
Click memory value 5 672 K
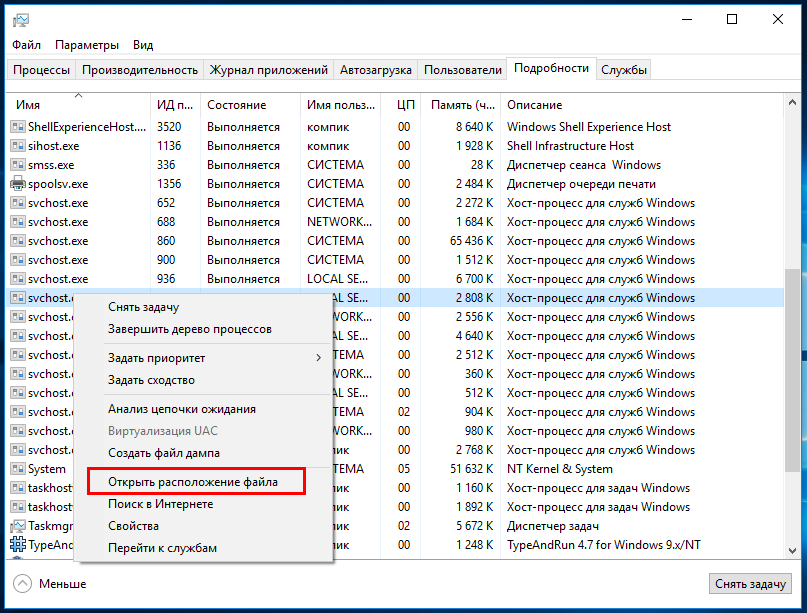[x=474, y=526]
